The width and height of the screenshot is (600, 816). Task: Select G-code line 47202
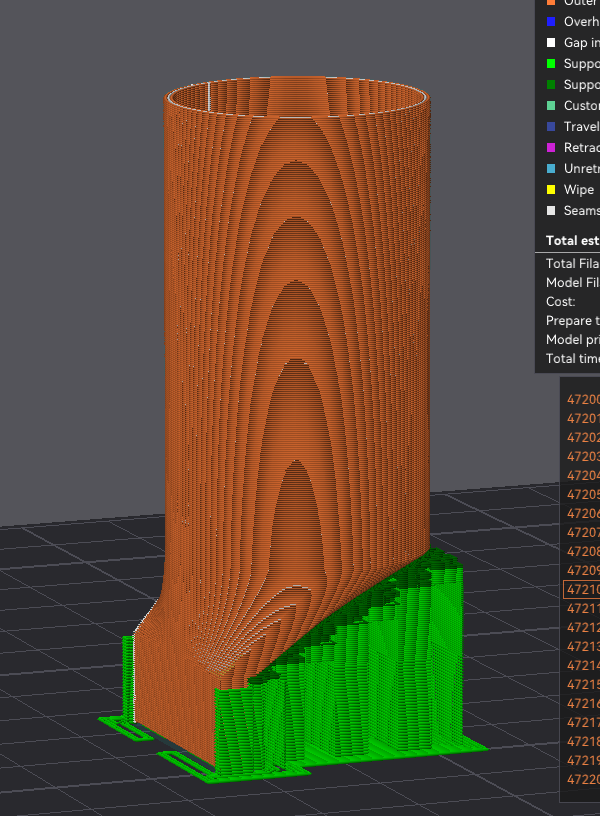[583, 438]
